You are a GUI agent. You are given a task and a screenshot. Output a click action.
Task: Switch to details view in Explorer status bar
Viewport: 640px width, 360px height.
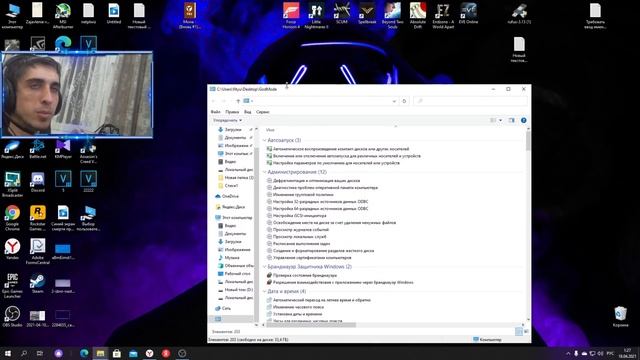click(519, 332)
